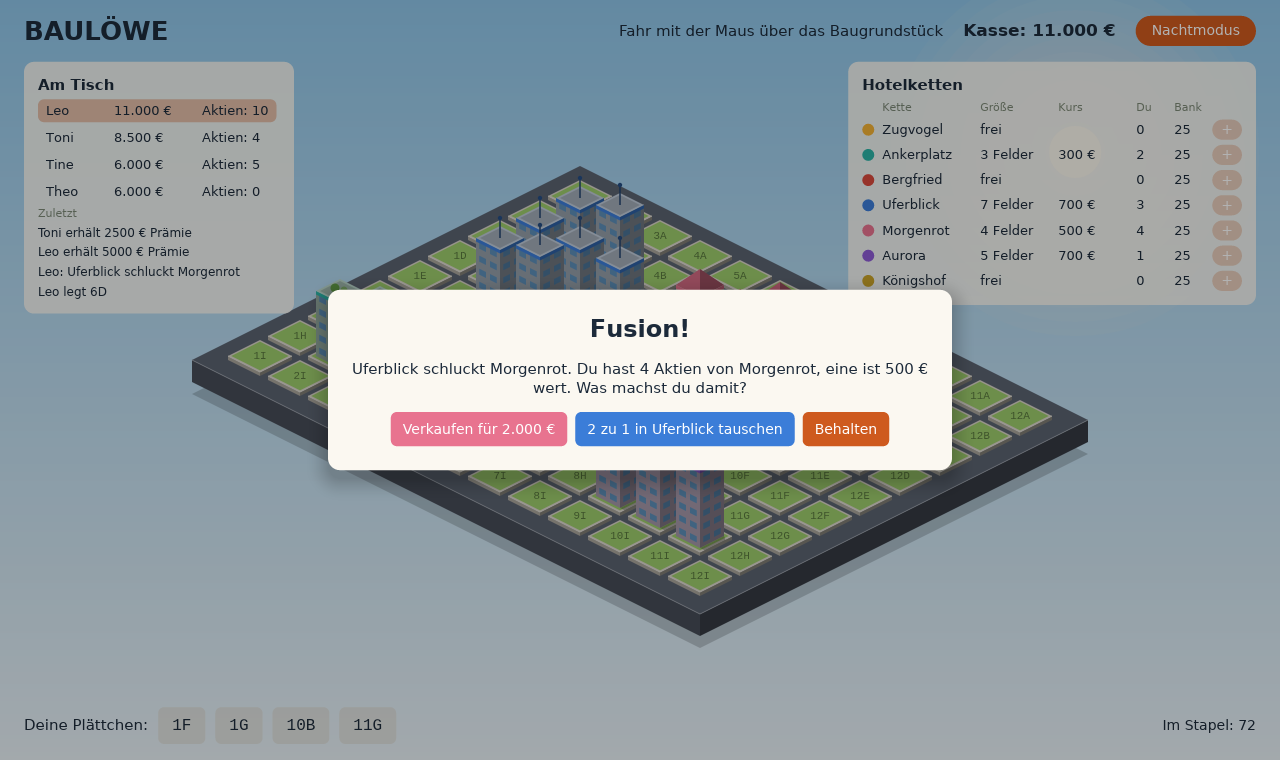1280x760 pixels.
Task: Select Toni's player row
Action: pyautogui.click(x=157, y=138)
